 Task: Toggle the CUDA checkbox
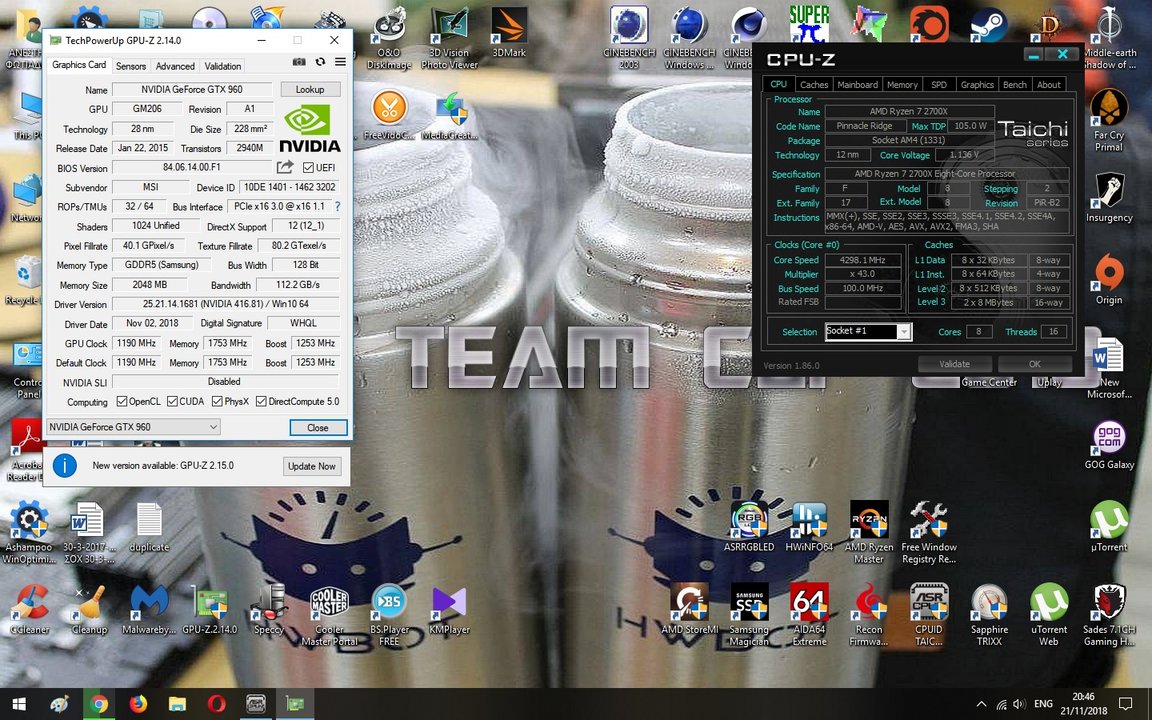[x=173, y=401]
